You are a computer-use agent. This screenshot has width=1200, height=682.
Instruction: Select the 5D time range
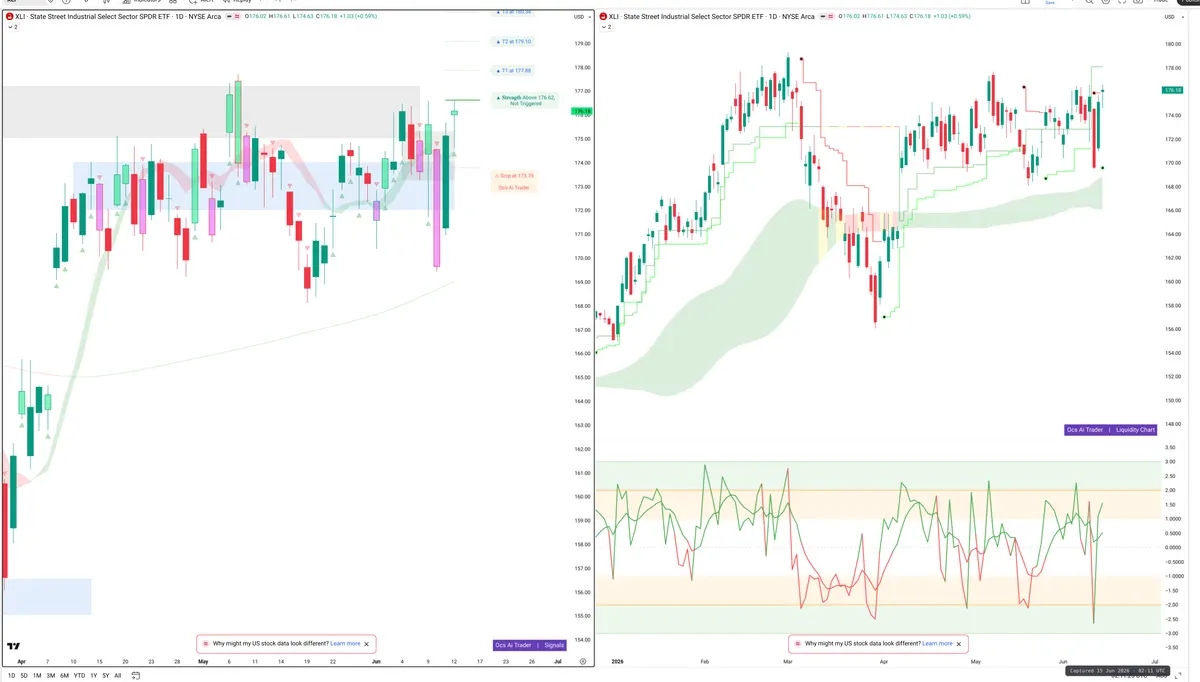coord(23,676)
